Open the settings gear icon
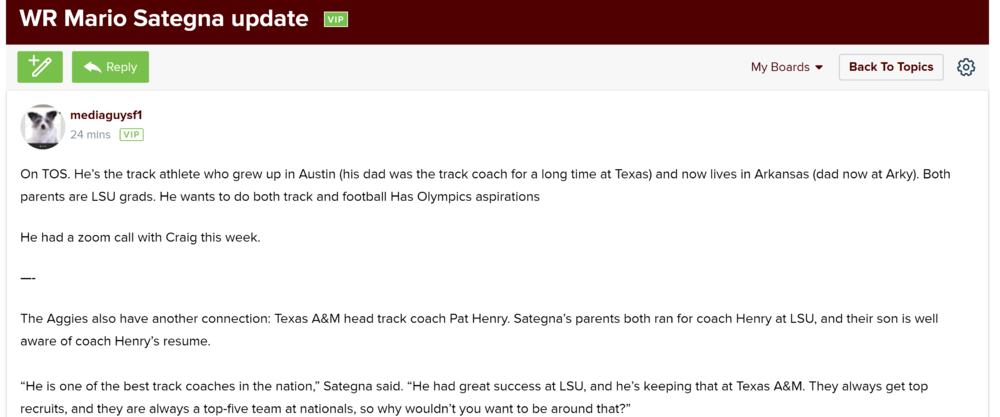1000x417 pixels. [965, 67]
